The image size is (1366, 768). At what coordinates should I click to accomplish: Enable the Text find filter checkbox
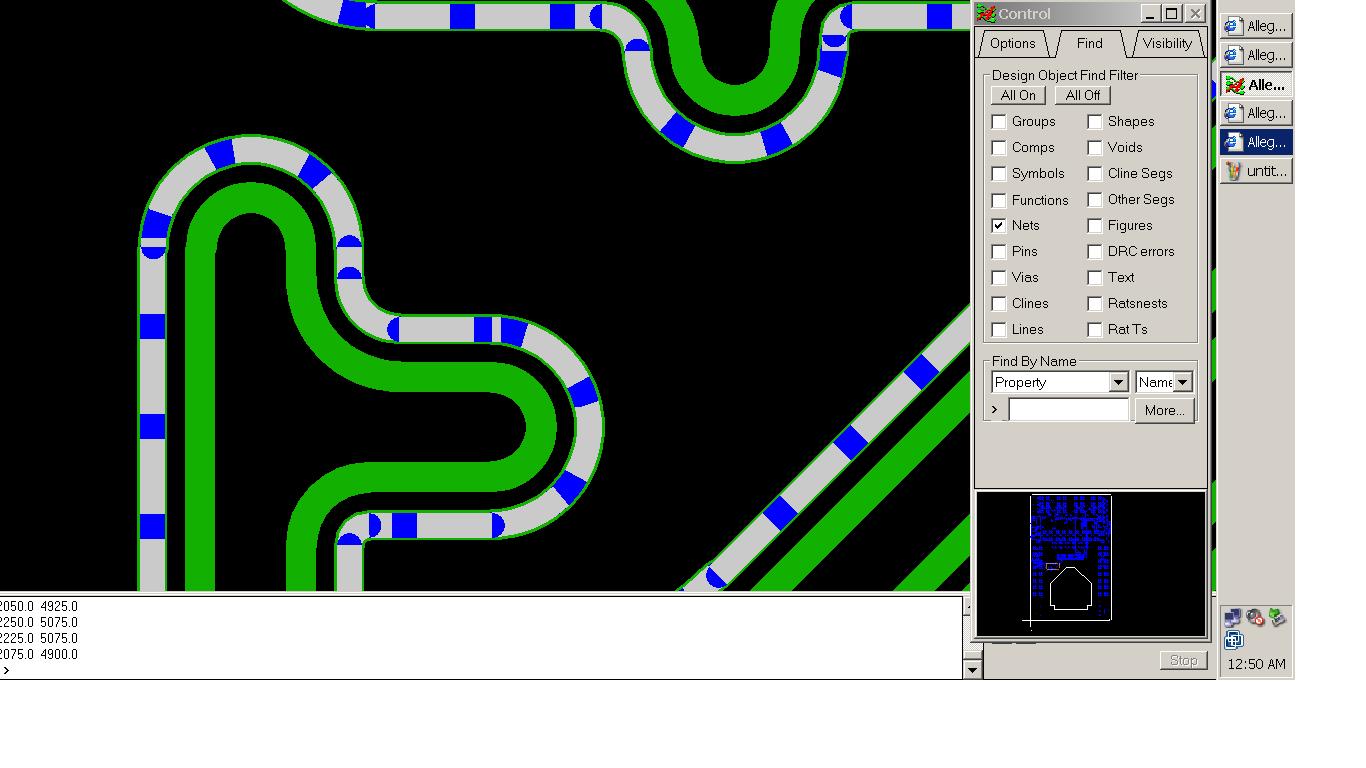(x=1095, y=277)
